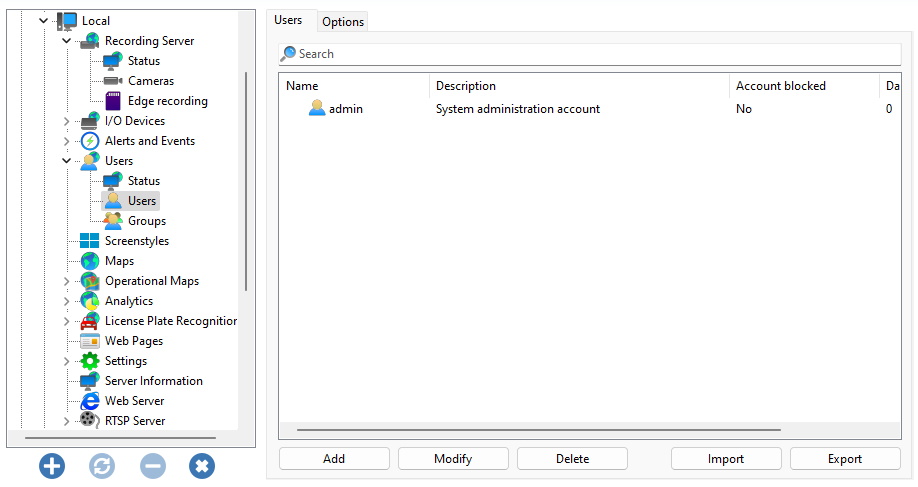Click the user list horizontal scrollbar
The image size is (918, 487).
click(x=539, y=430)
